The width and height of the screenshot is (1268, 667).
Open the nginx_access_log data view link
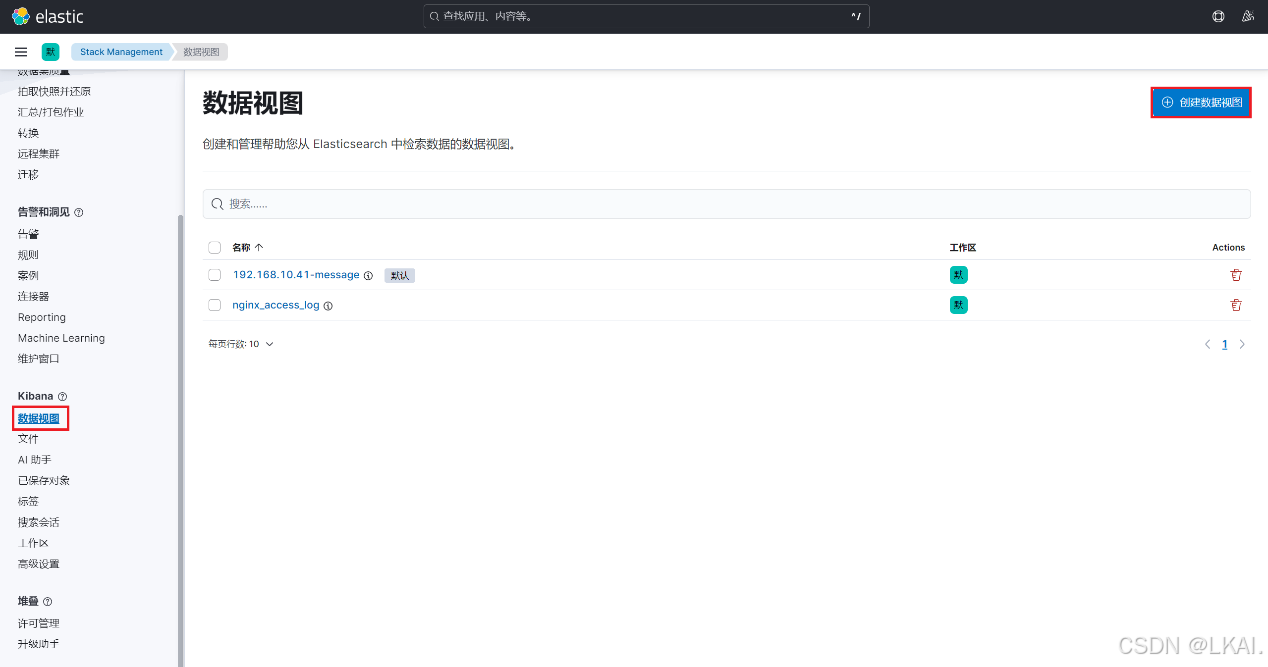(x=276, y=305)
